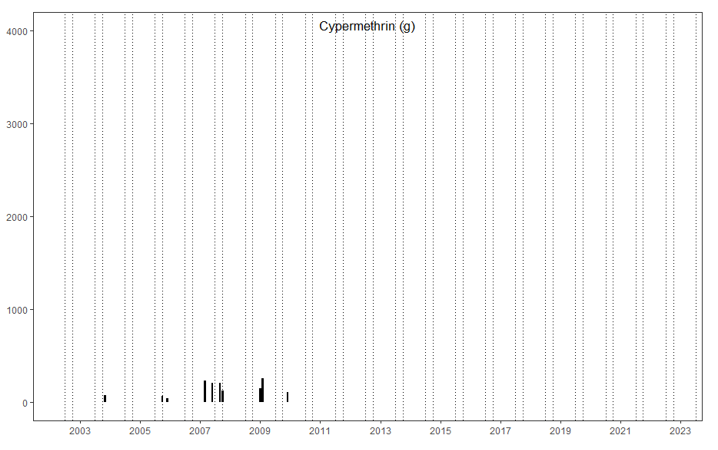Screen dimensions: 718x450
Task: Click the x-axis label 2015
Action: point(440,431)
